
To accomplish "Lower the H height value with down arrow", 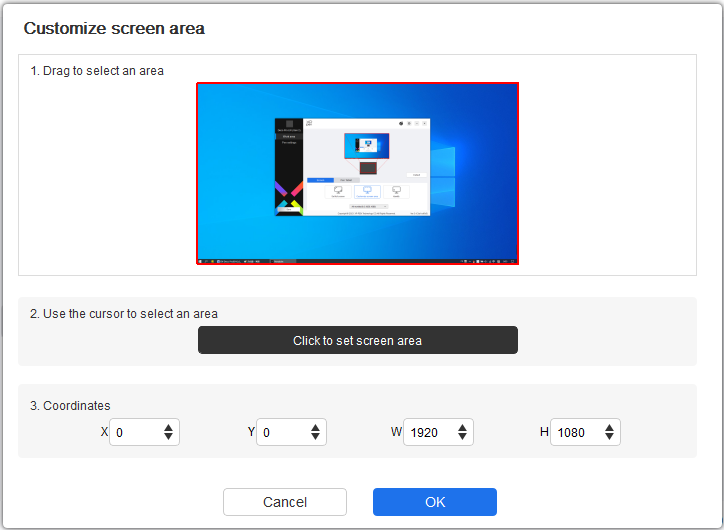I will [609, 437].
